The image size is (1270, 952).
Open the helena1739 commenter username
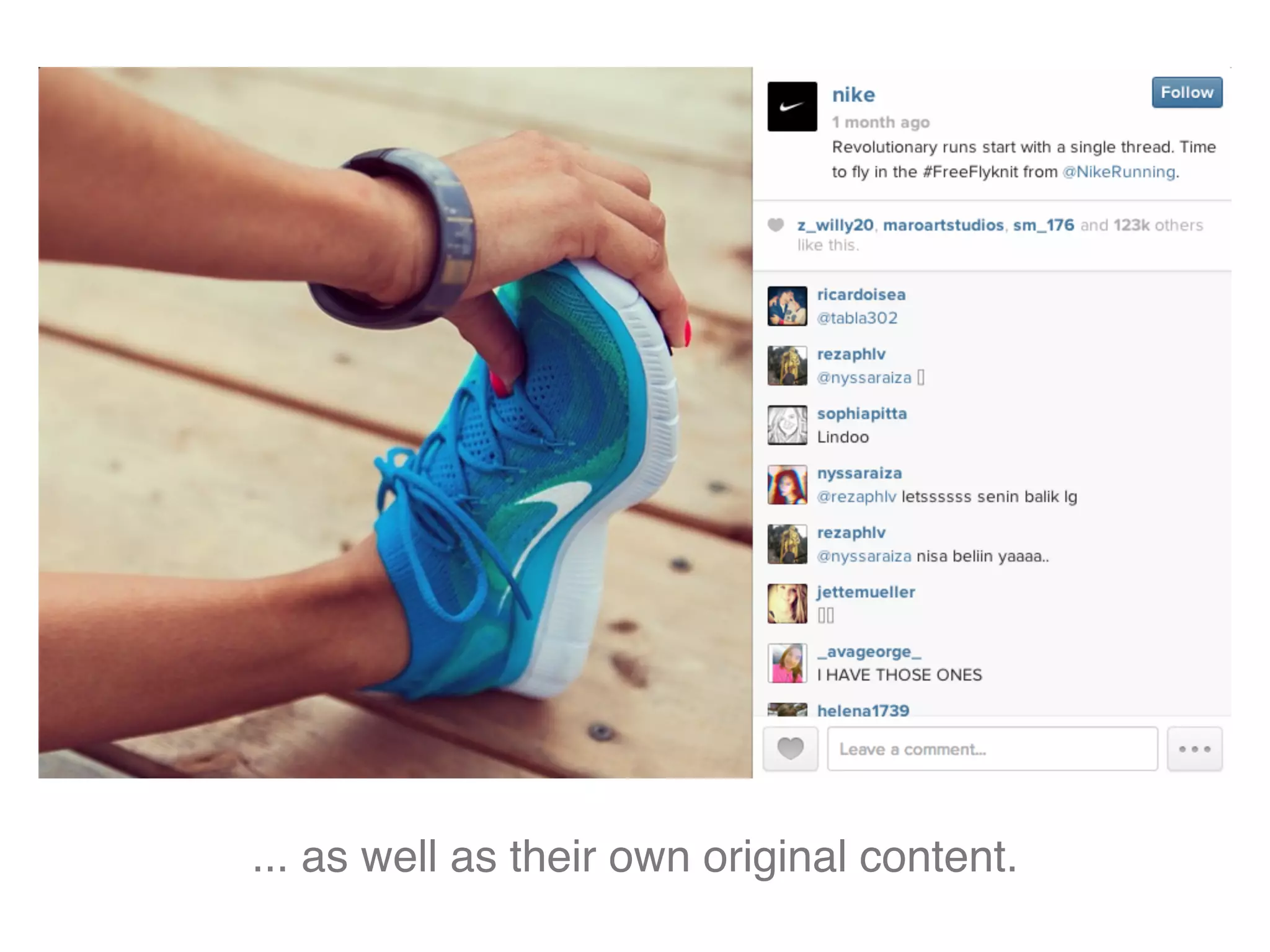(x=863, y=710)
